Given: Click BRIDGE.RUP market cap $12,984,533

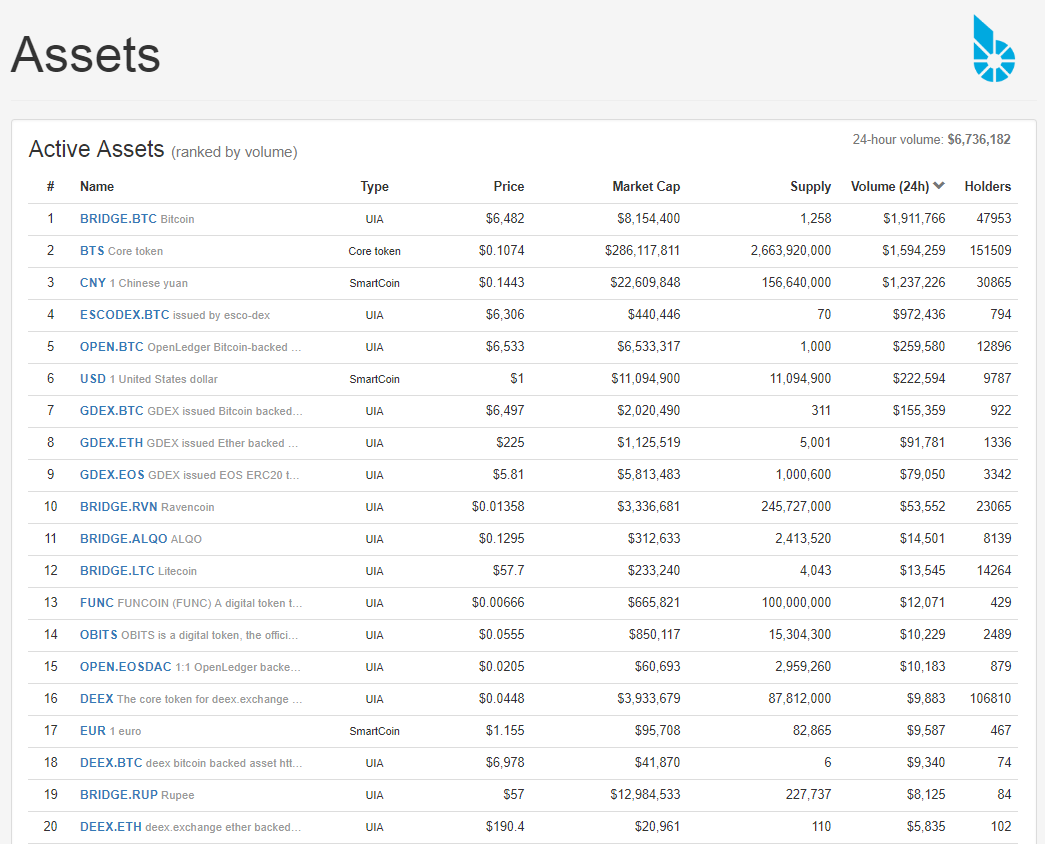Looking at the screenshot, I should click(x=645, y=795).
